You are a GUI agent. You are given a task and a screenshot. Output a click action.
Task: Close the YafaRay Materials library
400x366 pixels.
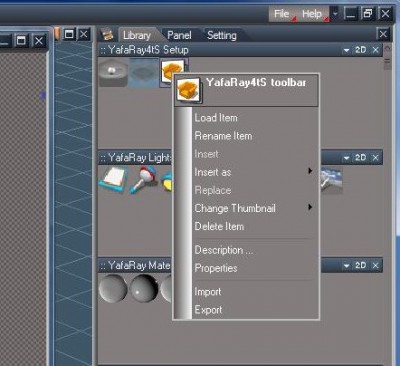coord(375,265)
